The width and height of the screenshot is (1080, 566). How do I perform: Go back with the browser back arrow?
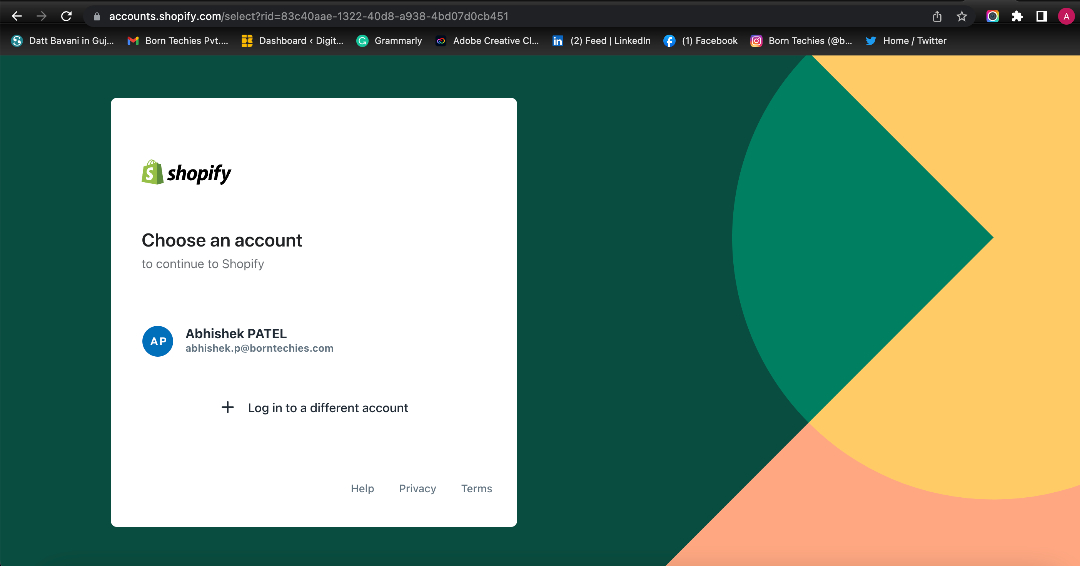tap(17, 16)
